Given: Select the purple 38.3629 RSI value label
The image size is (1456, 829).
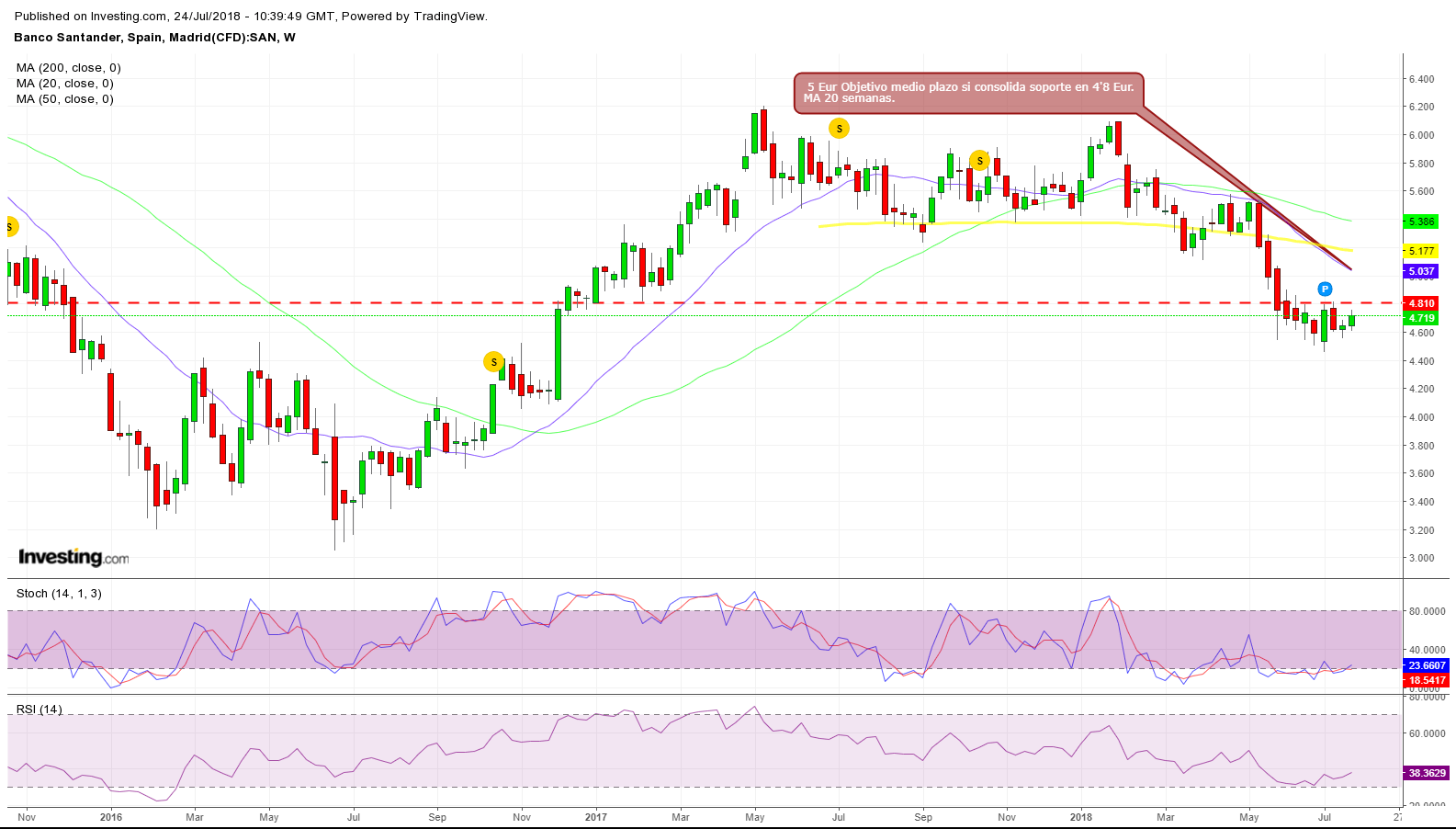Looking at the screenshot, I should [1427, 773].
